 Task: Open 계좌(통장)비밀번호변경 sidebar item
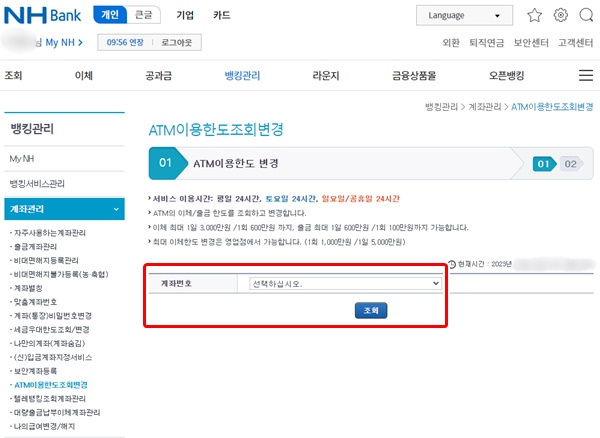coord(53,316)
